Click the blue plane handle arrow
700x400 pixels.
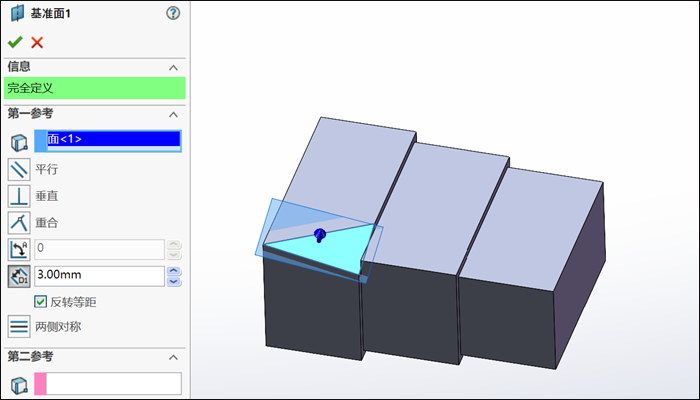pos(320,235)
